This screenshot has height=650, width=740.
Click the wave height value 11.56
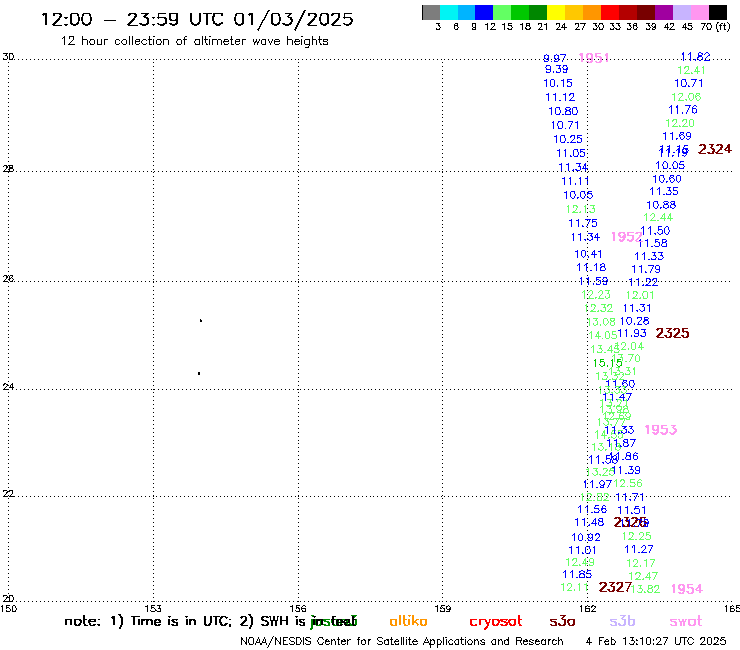point(592,509)
